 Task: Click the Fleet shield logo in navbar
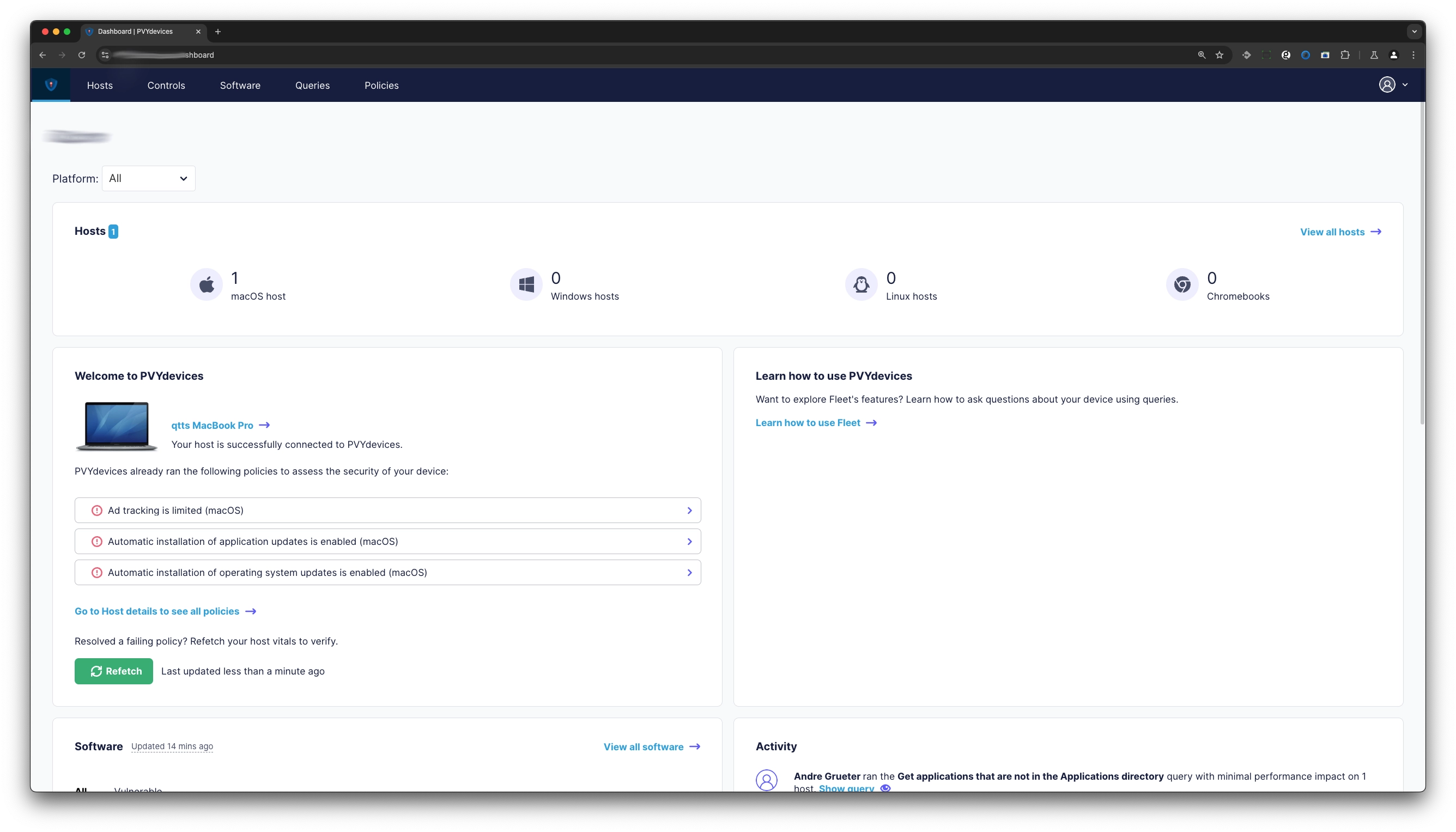click(51, 84)
